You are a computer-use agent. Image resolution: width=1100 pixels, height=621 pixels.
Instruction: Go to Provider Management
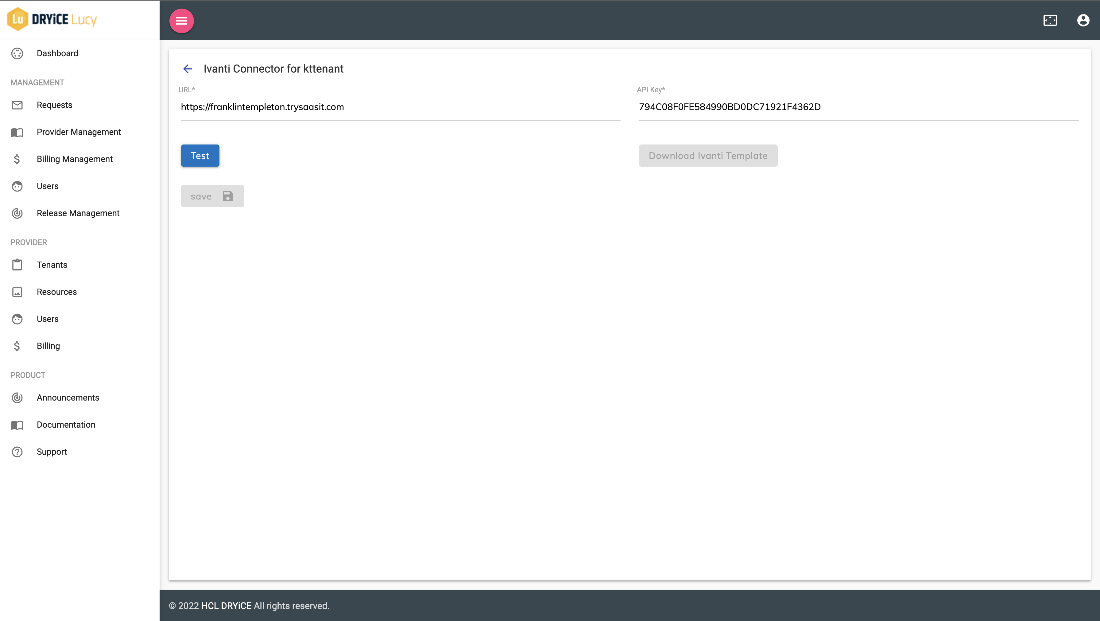pos(79,132)
